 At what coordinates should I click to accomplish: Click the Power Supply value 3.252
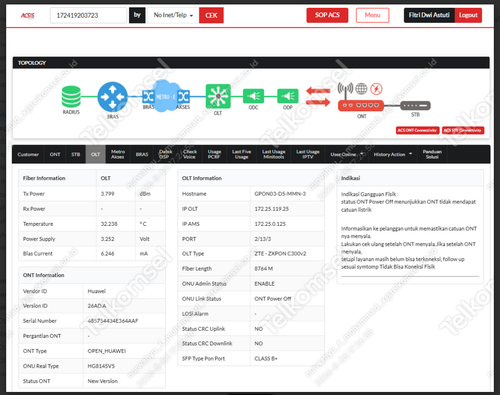pos(107,239)
